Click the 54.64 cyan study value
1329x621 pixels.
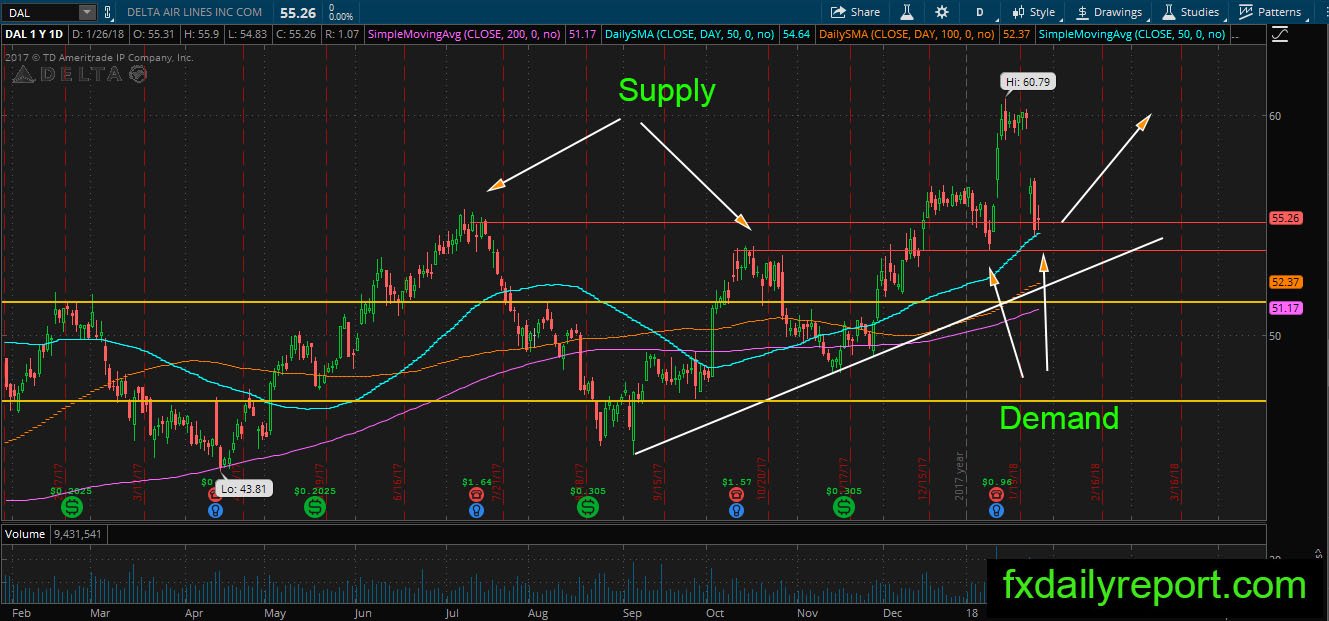point(796,35)
